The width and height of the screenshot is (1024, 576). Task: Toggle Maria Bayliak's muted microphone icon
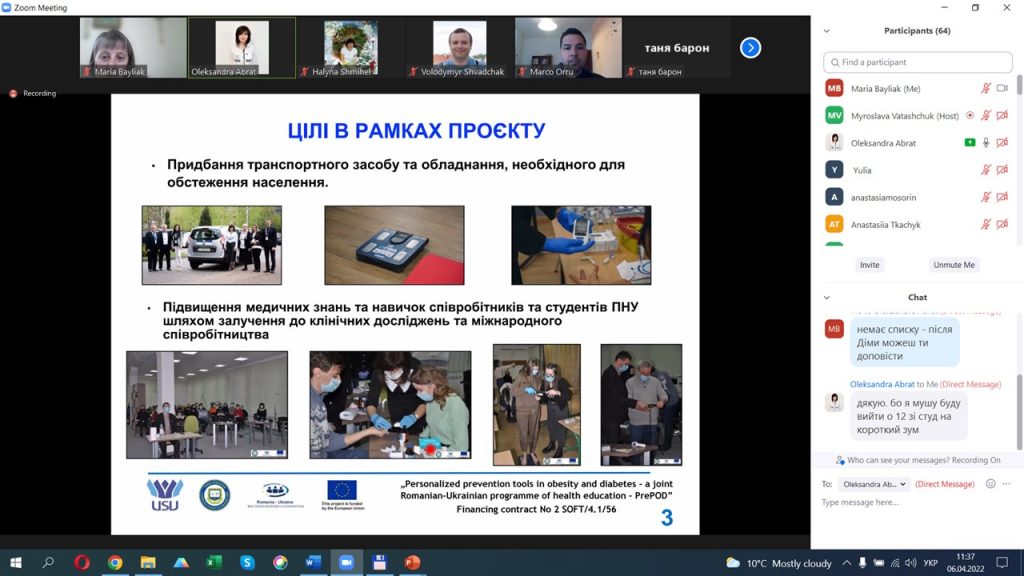coord(986,88)
